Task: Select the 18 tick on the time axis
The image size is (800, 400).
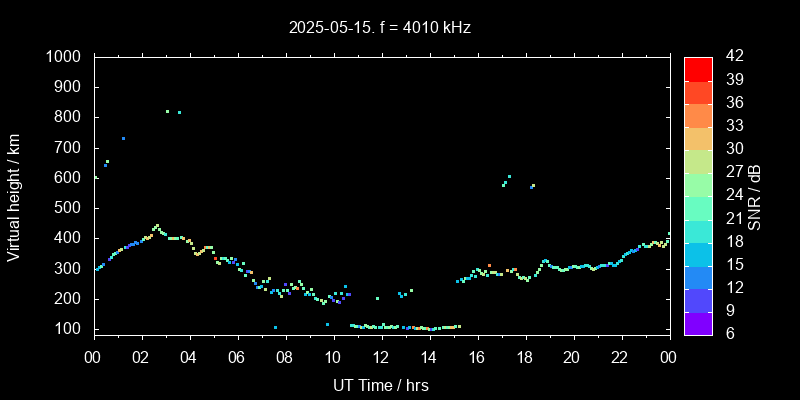Action: click(x=524, y=357)
